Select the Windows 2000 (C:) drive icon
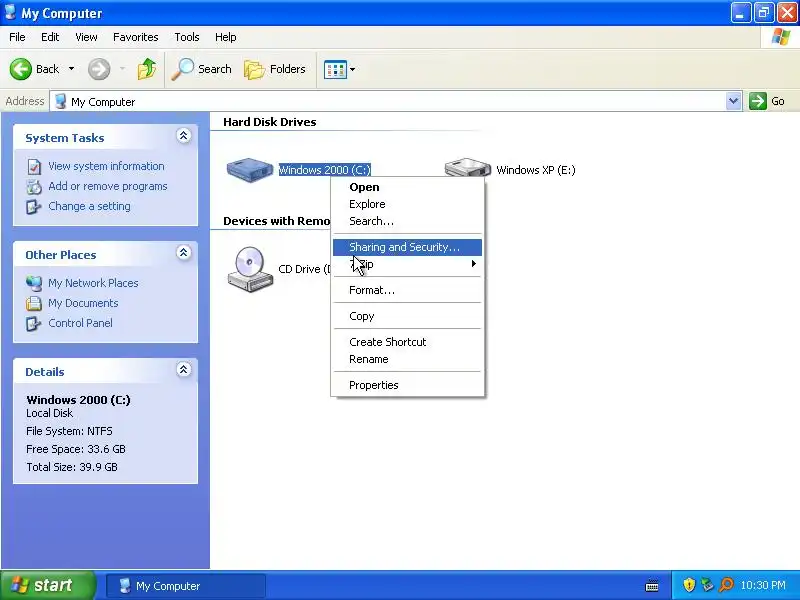Screen dimensions: 800x600 (250, 170)
